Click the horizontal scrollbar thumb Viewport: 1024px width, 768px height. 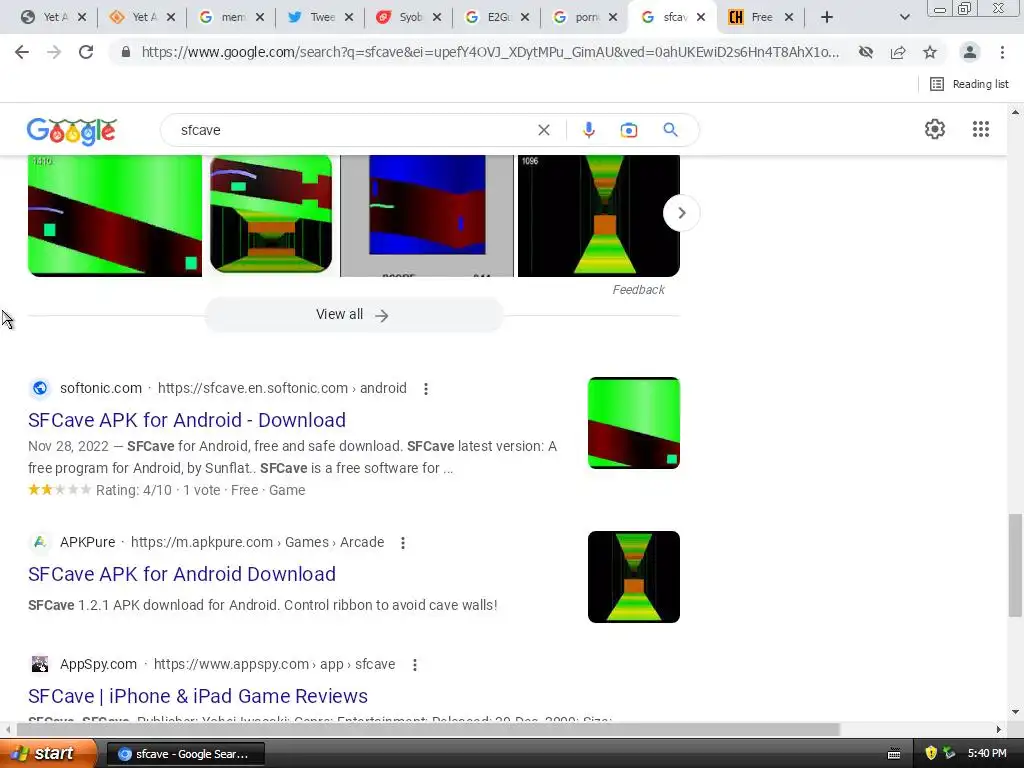(428, 729)
